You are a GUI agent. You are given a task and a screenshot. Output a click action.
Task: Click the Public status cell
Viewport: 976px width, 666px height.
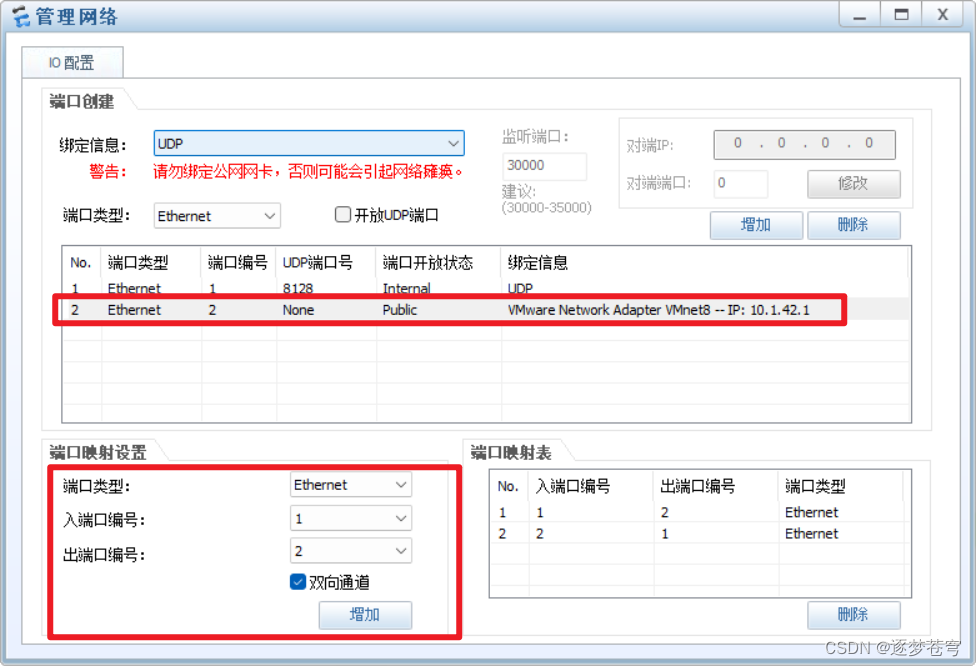400,309
